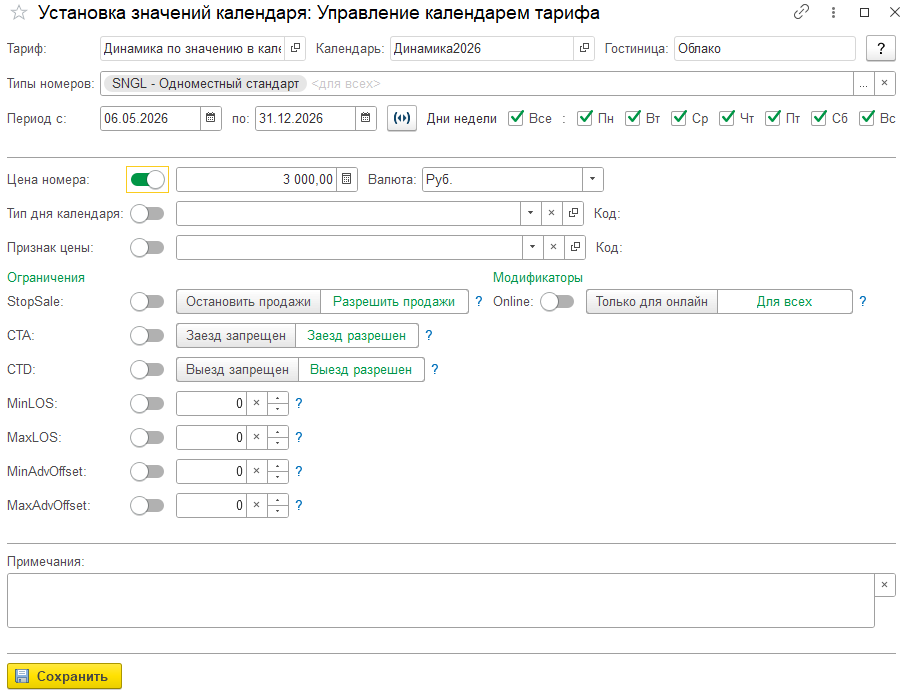Expand the Признак цены dropdown

(532, 247)
